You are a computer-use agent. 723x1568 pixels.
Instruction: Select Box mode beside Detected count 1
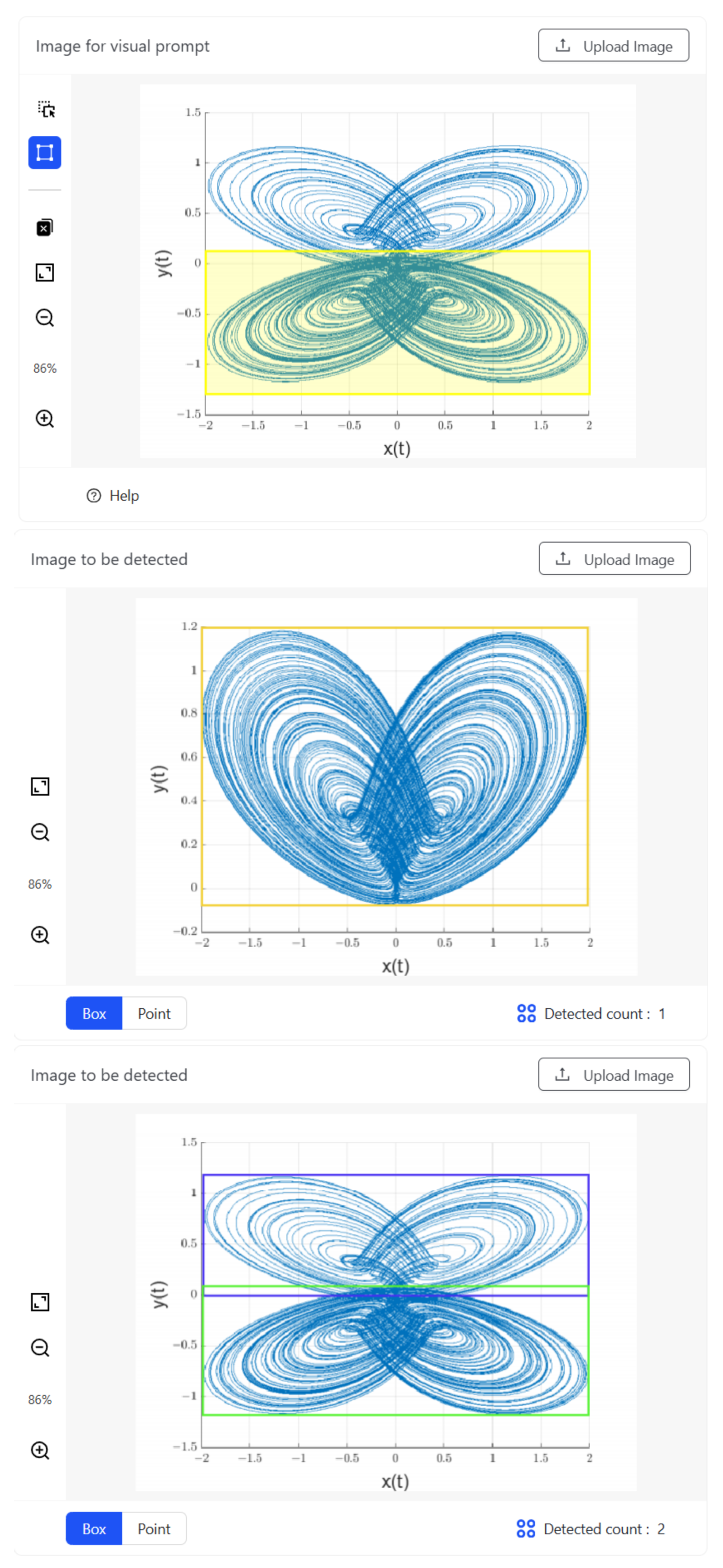tap(94, 1014)
